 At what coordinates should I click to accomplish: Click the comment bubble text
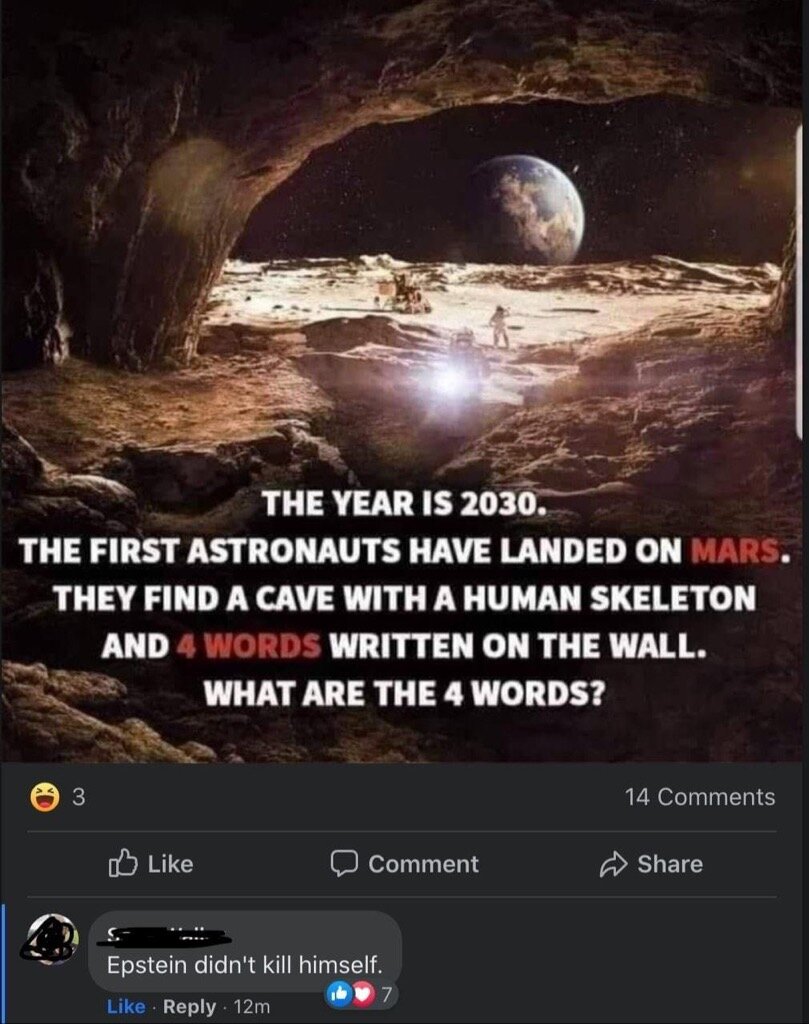click(244, 965)
